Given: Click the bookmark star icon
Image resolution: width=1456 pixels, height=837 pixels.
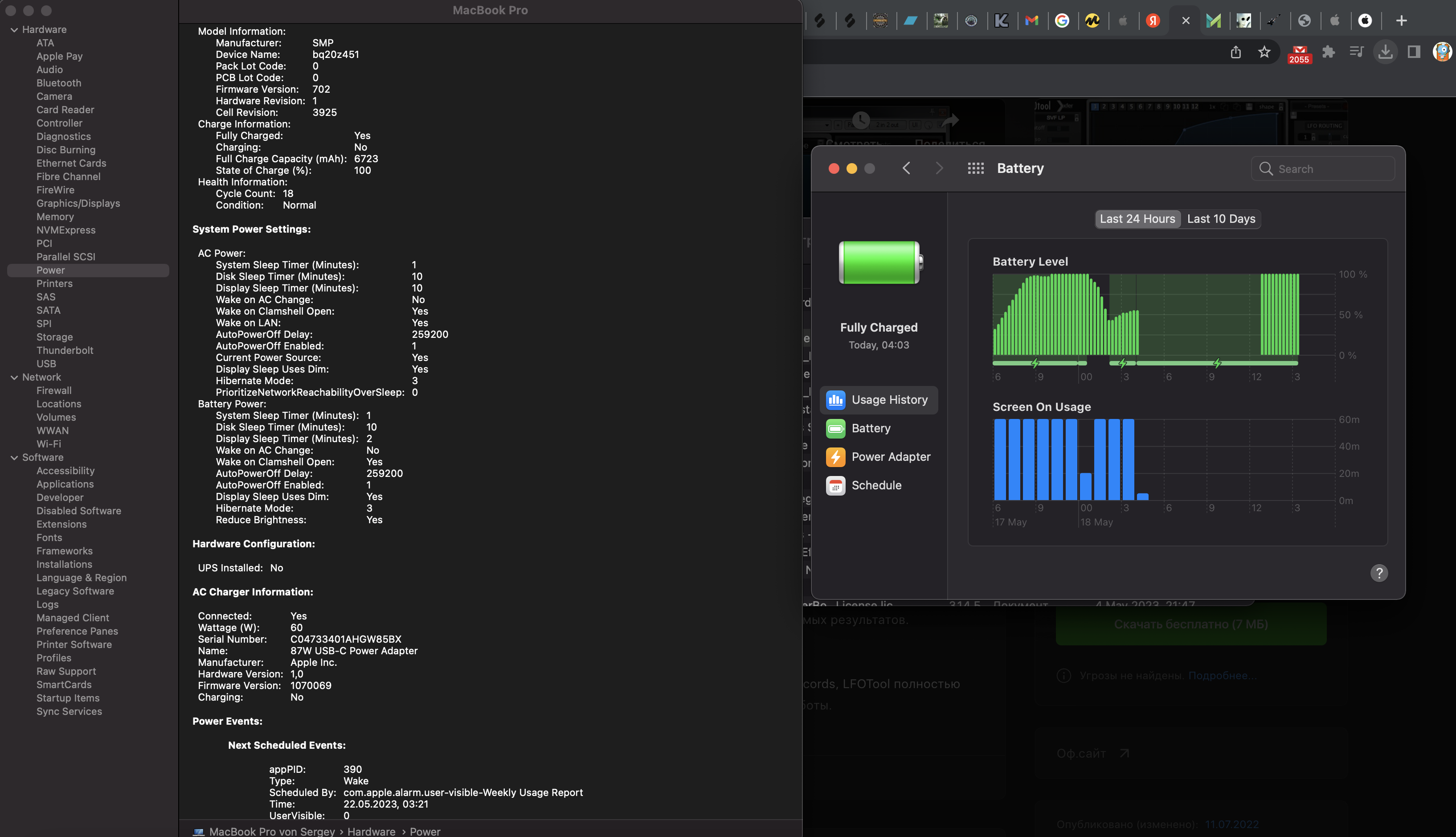Looking at the screenshot, I should pyautogui.click(x=1264, y=52).
